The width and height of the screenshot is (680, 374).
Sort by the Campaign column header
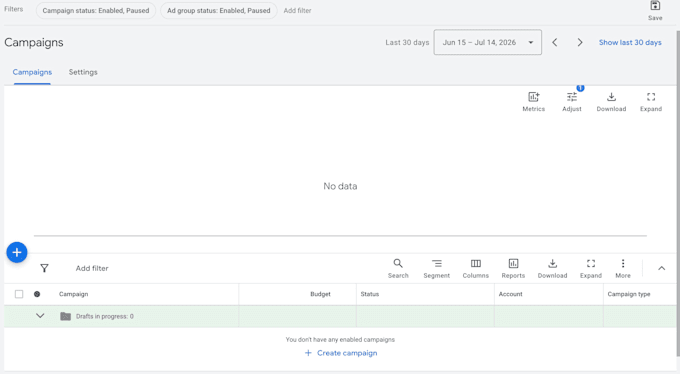tap(73, 294)
